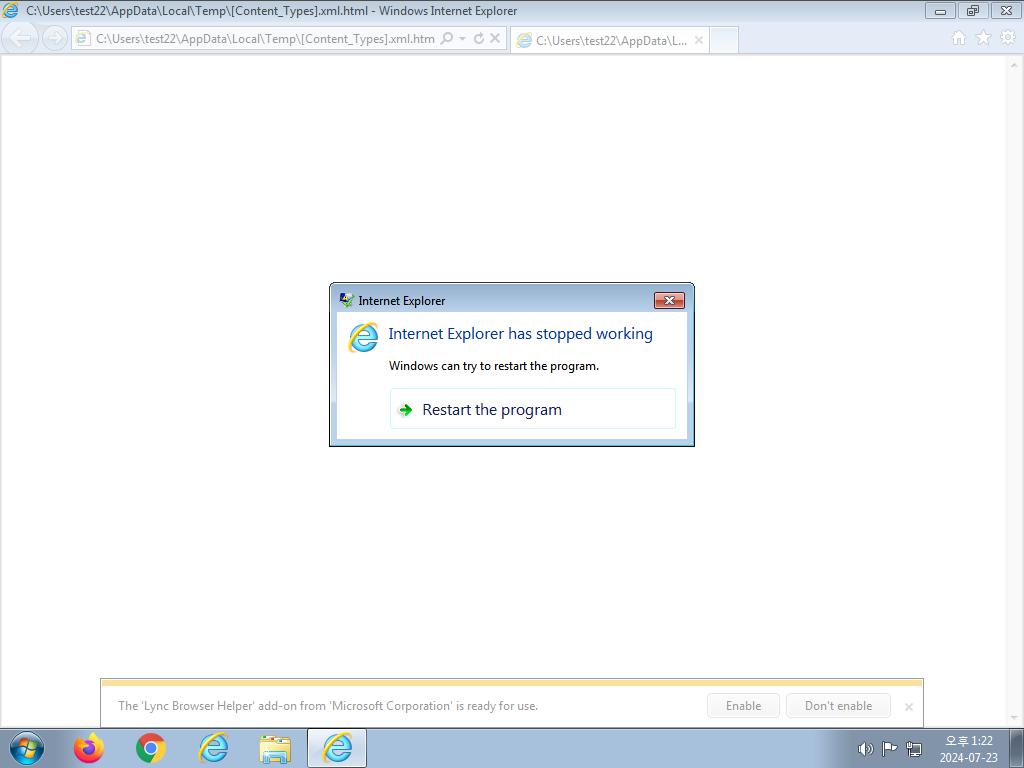Choose Don't enable in the add-on bar
The height and width of the screenshot is (768, 1024).
click(838, 705)
